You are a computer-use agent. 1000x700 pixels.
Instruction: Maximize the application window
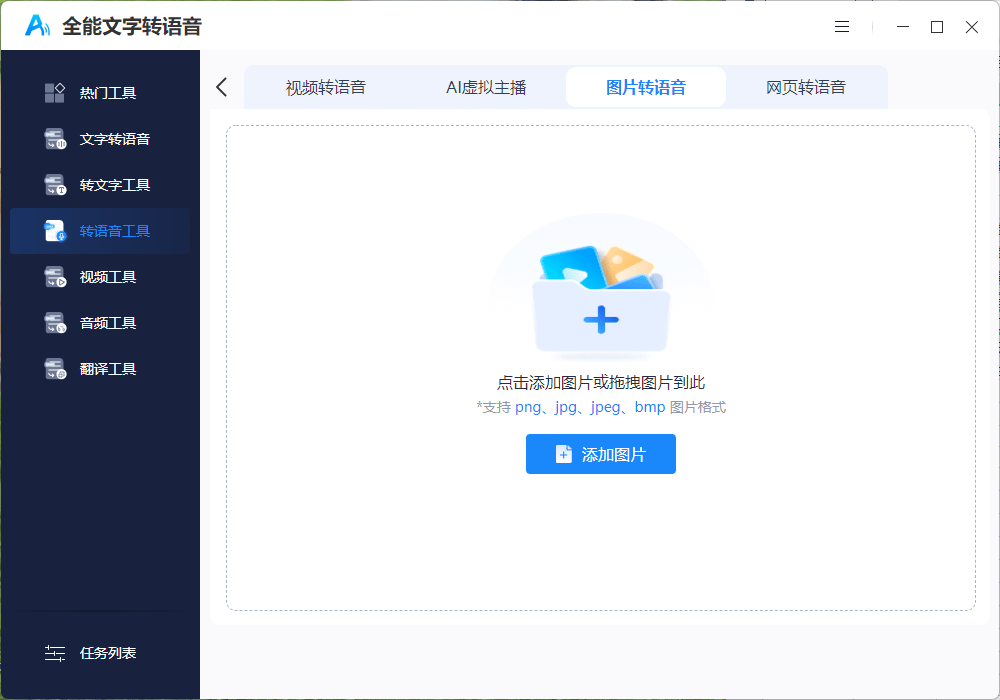pos(937,27)
